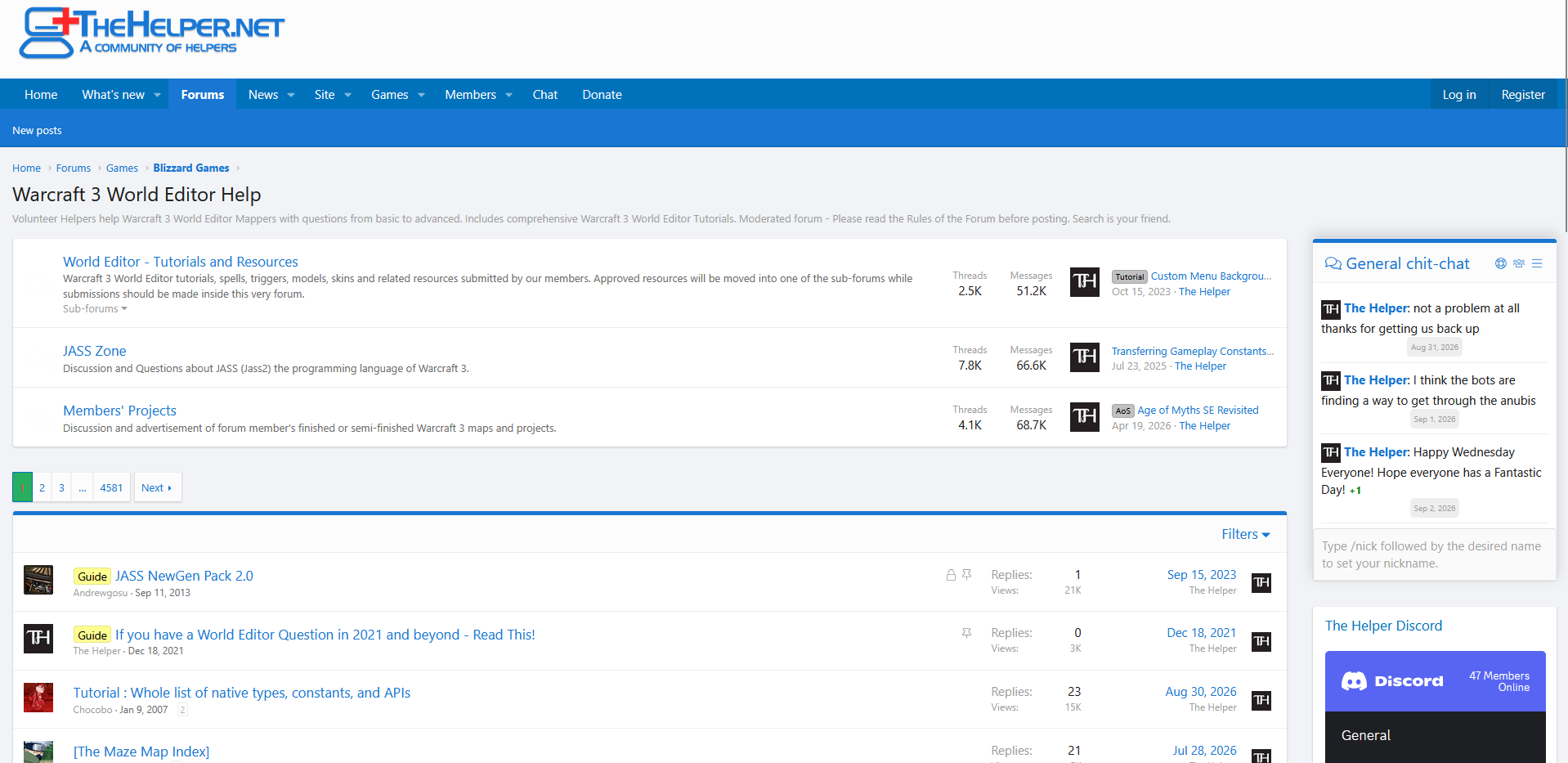The width and height of the screenshot is (1568, 763).
Task: Open the Donate navigation item
Action: 603,95
